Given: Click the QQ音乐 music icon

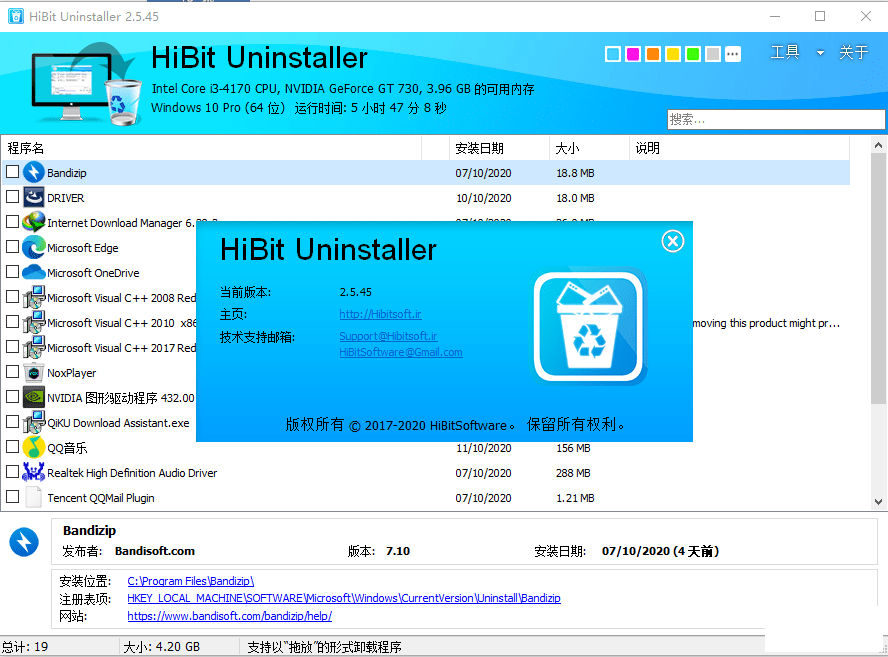Looking at the screenshot, I should click(x=34, y=447).
